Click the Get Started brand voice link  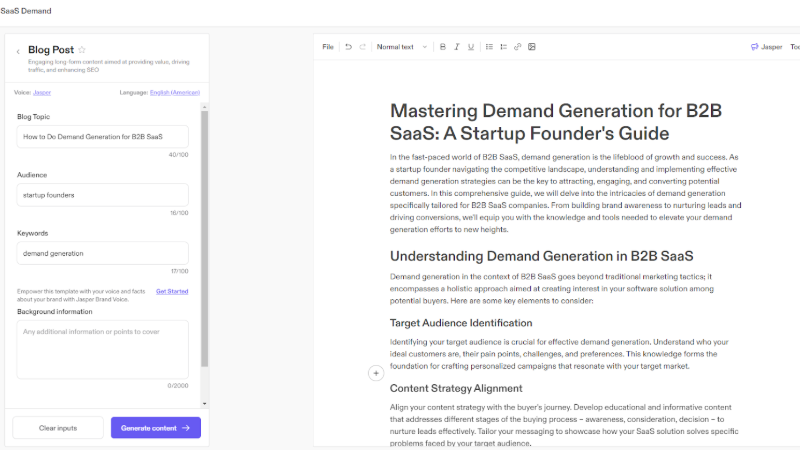[172, 292]
